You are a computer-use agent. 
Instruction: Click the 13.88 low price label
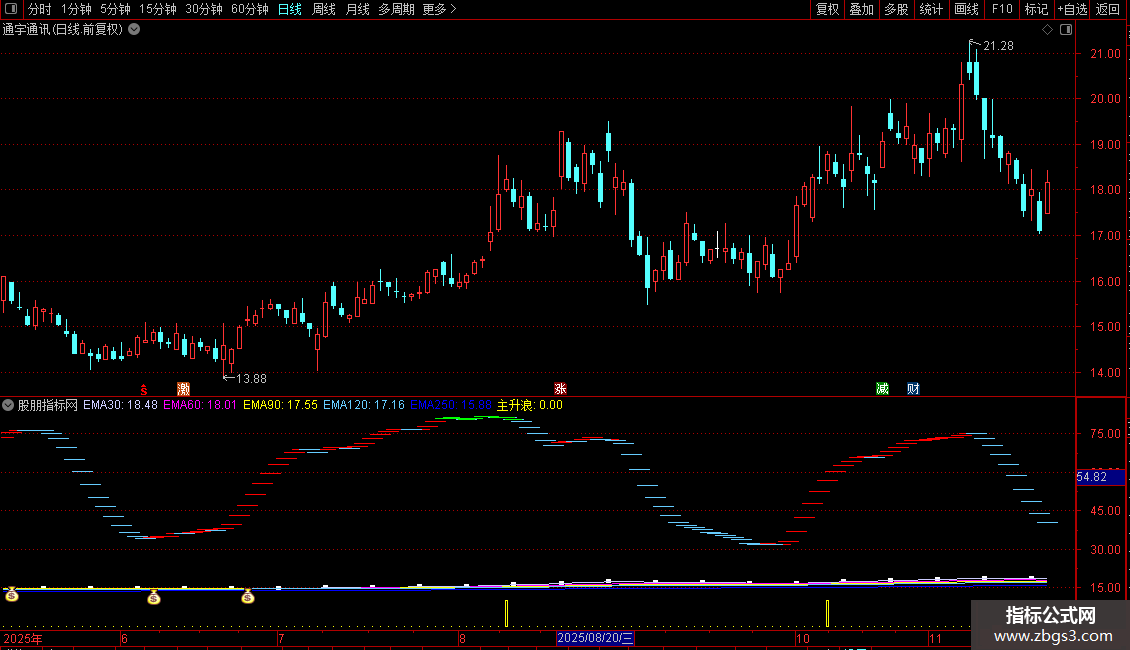coord(251,379)
